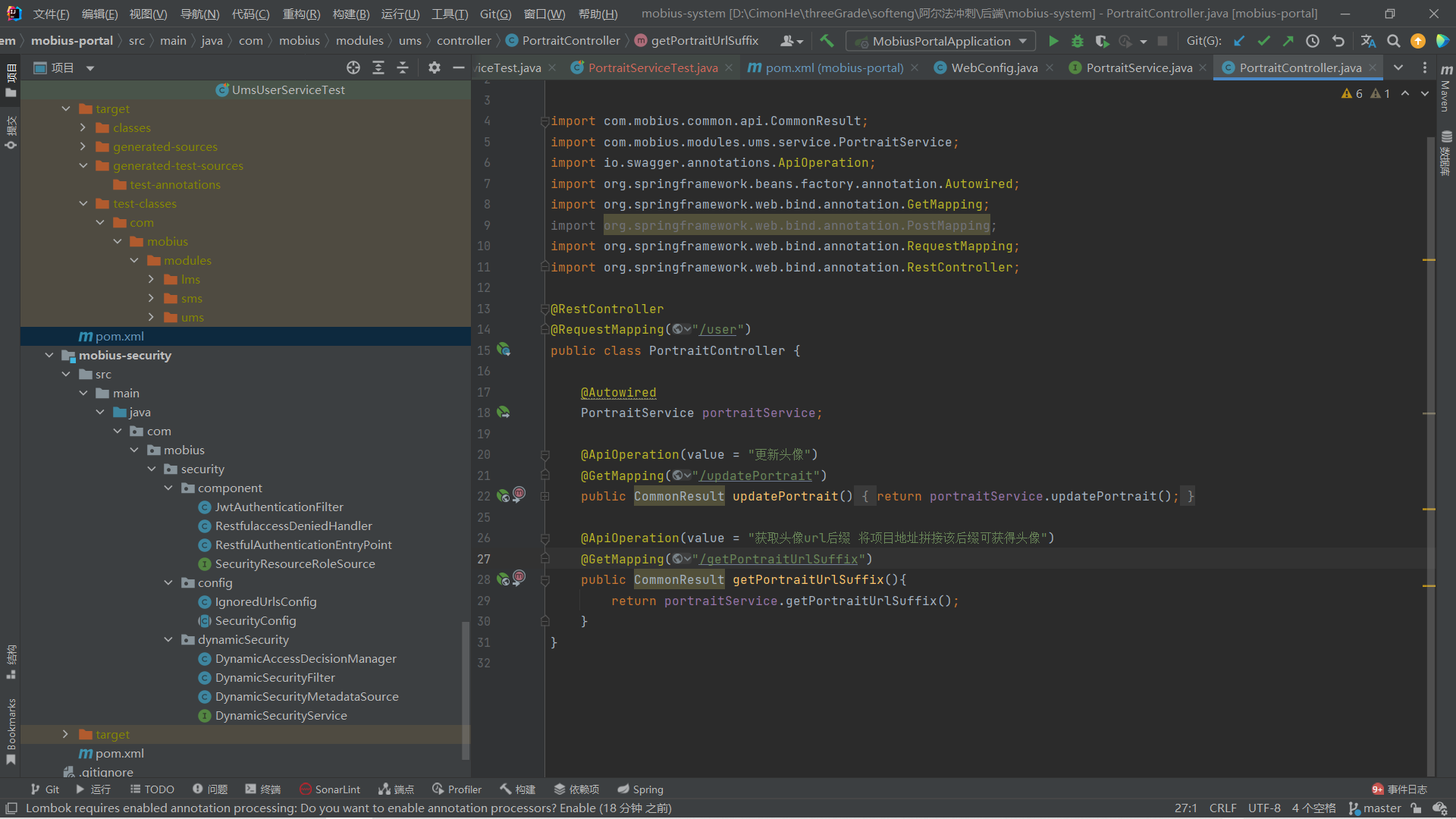Build project with the hammer icon
The height and width of the screenshot is (819, 1456).
pos(827,41)
